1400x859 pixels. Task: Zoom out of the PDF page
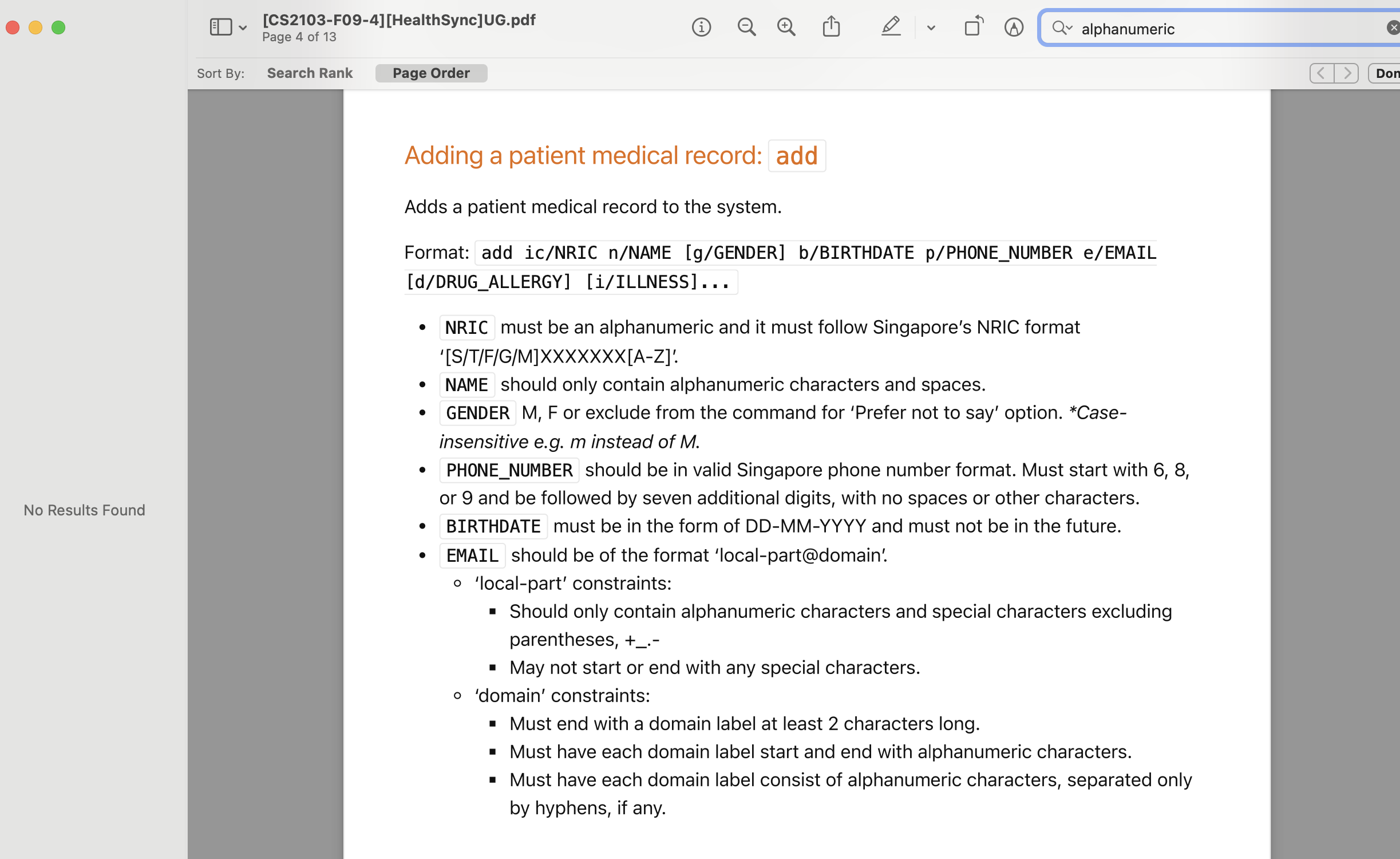(x=746, y=27)
